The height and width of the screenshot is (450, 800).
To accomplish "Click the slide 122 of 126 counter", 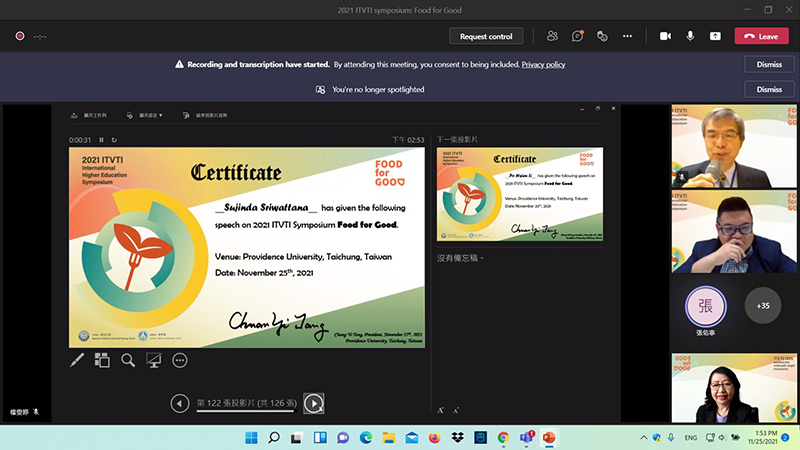I will pyautogui.click(x=246, y=403).
